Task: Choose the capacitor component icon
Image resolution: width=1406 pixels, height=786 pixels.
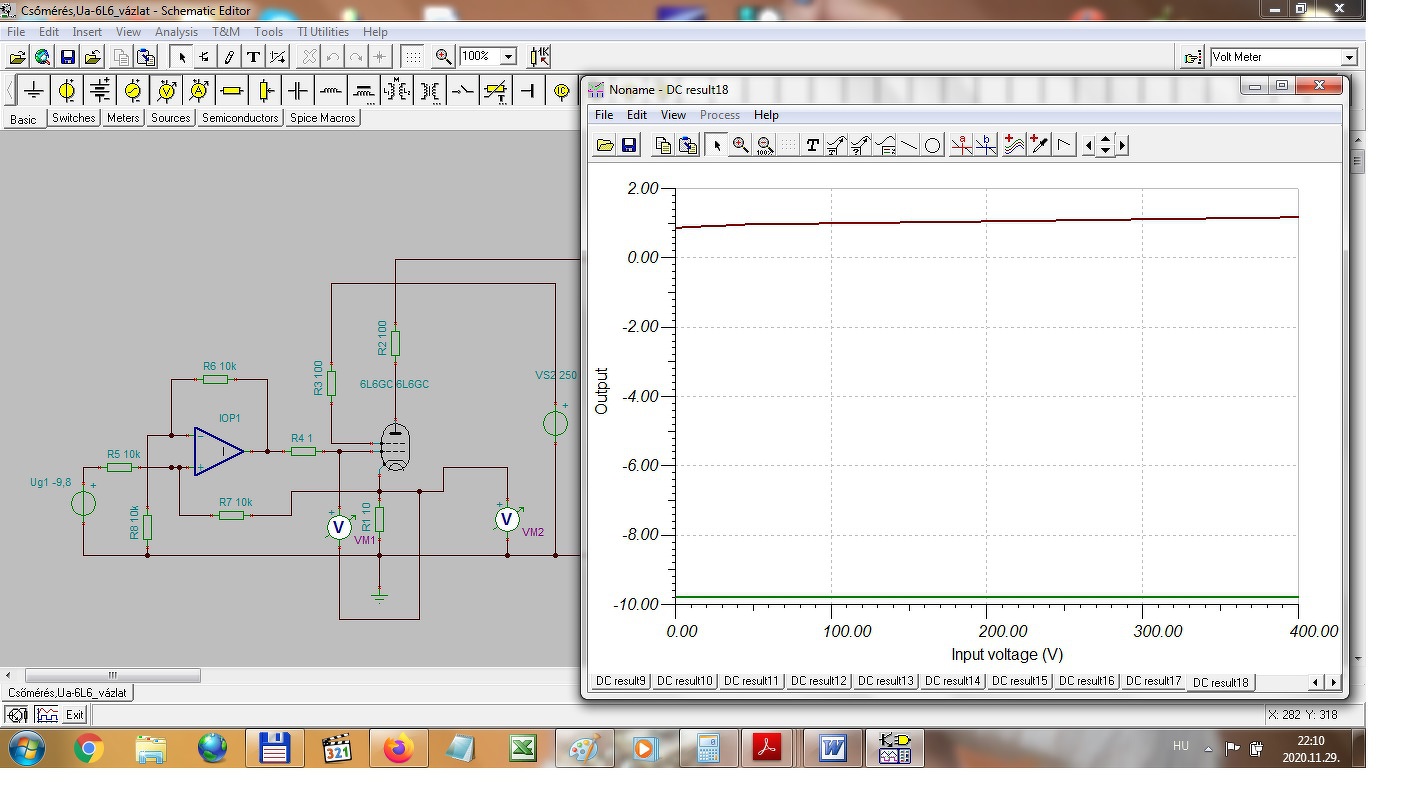Action: [x=298, y=91]
